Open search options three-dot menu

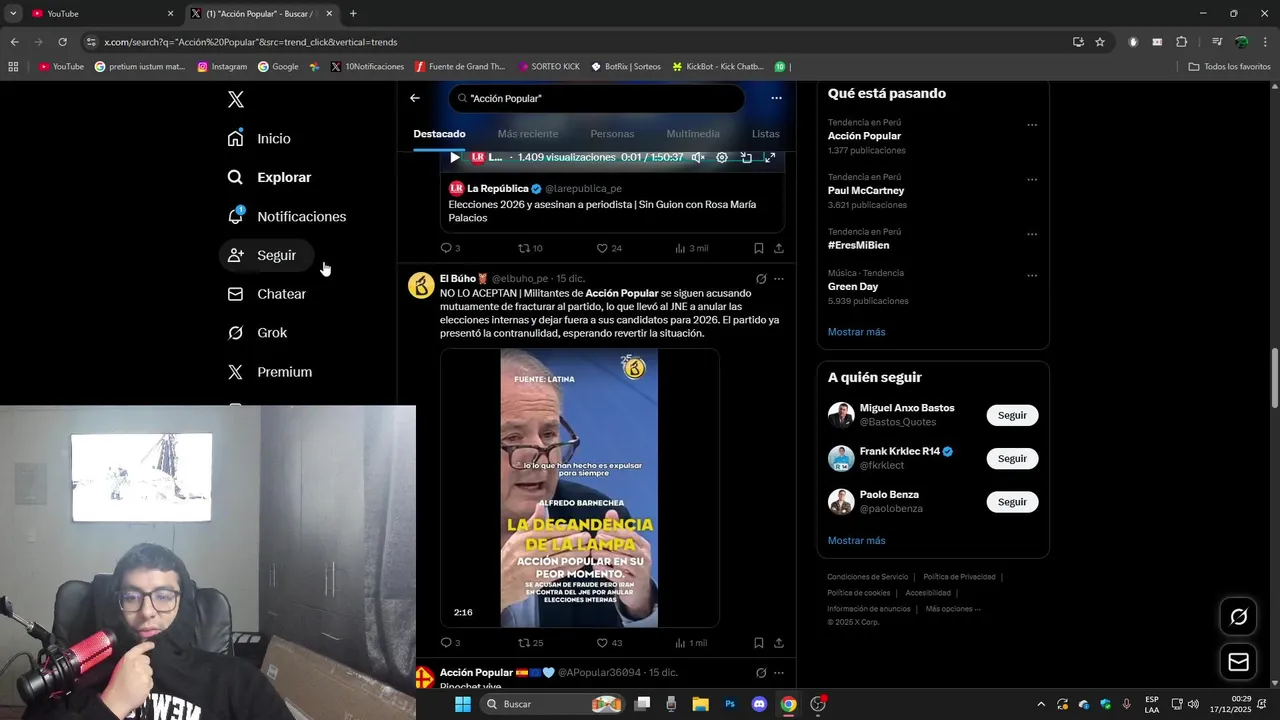click(776, 98)
